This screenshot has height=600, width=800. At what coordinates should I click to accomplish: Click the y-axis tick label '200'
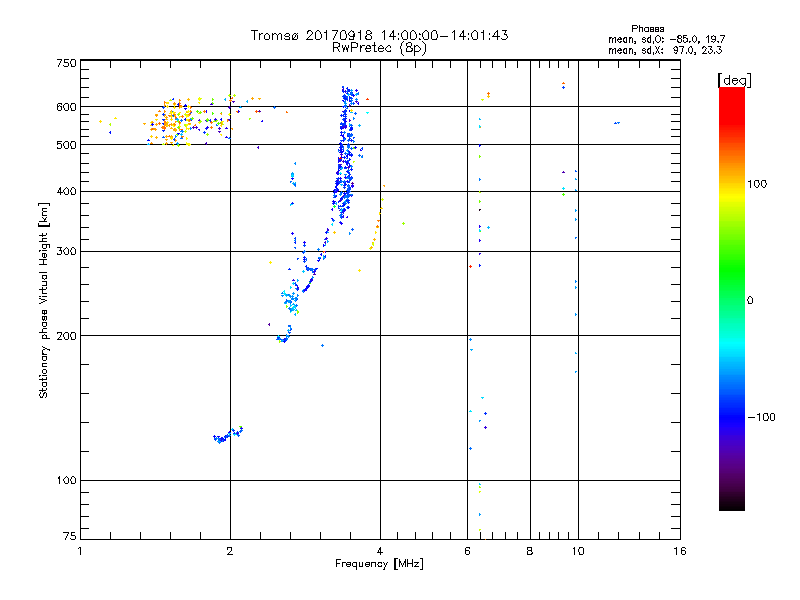pyautogui.click(x=66, y=336)
